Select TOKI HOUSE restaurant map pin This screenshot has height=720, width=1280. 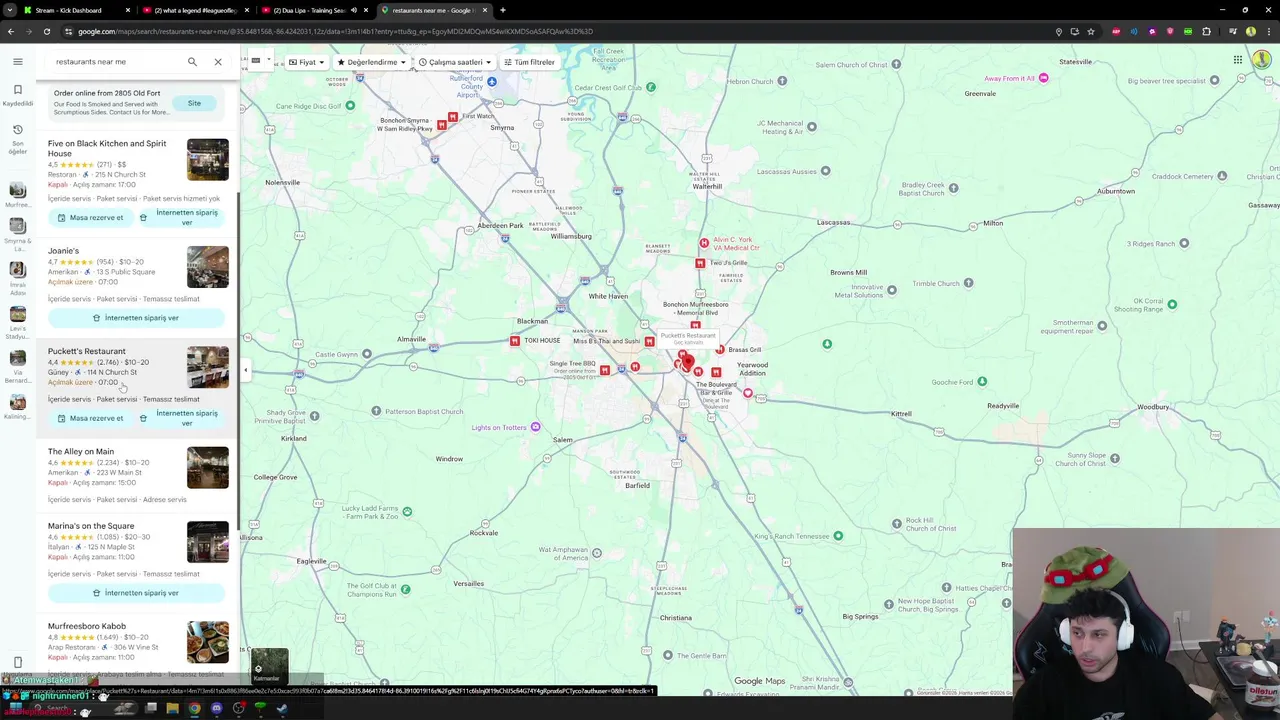515,341
